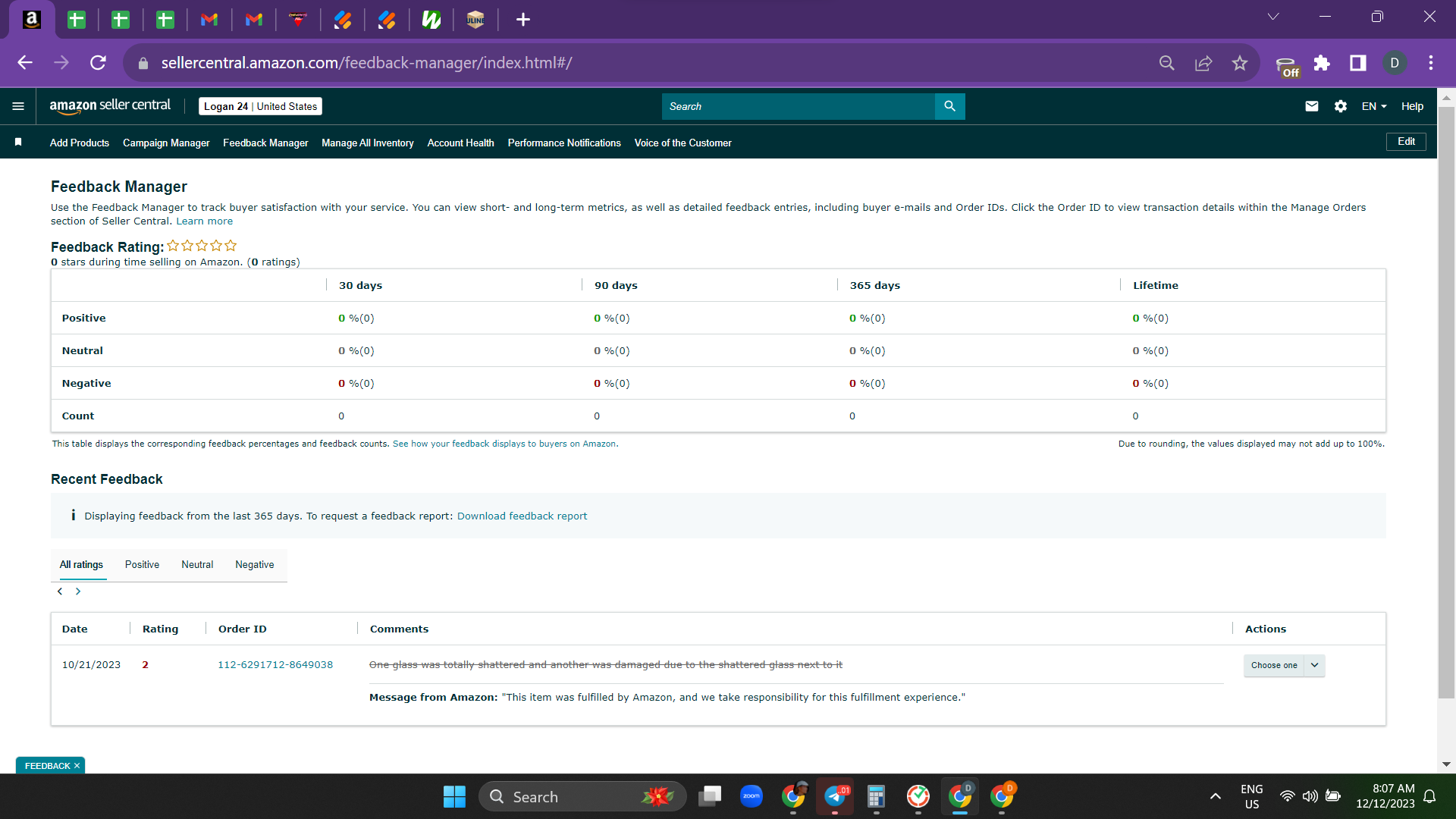Screen dimensions: 1456x819
Task: Select the Negative feedback tab
Action: point(255,565)
